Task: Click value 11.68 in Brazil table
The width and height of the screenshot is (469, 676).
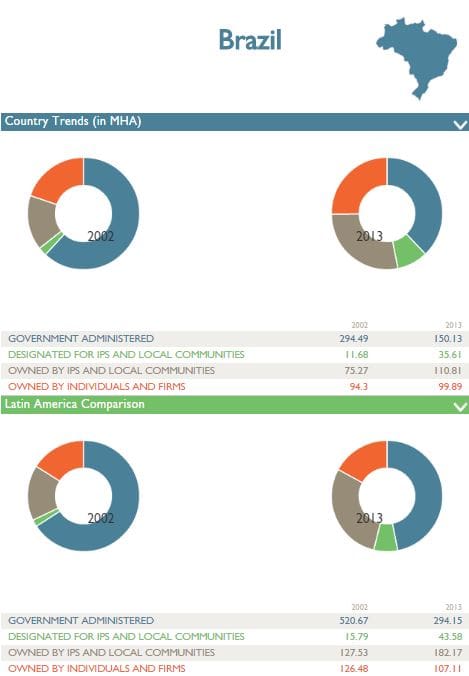Action: coord(356,355)
